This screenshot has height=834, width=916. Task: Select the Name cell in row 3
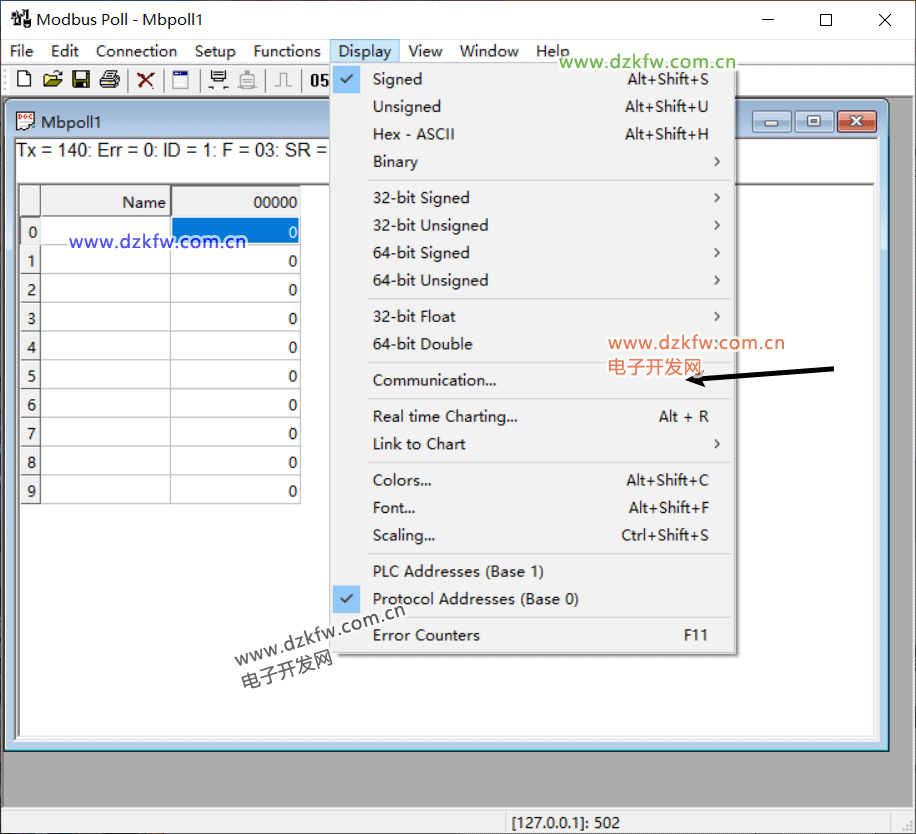coord(105,319)
